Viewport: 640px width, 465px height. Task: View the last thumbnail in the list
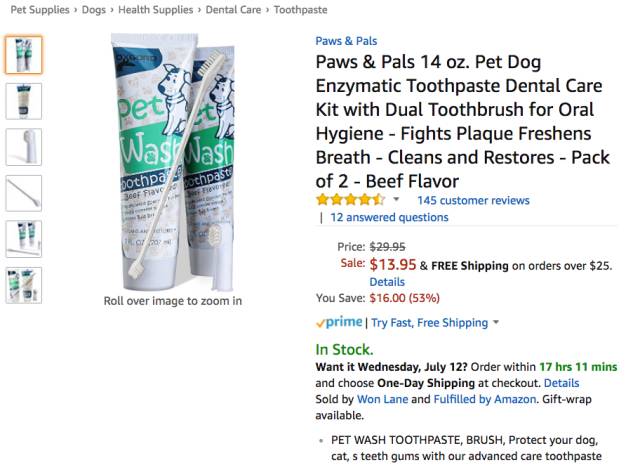point(23,285)
